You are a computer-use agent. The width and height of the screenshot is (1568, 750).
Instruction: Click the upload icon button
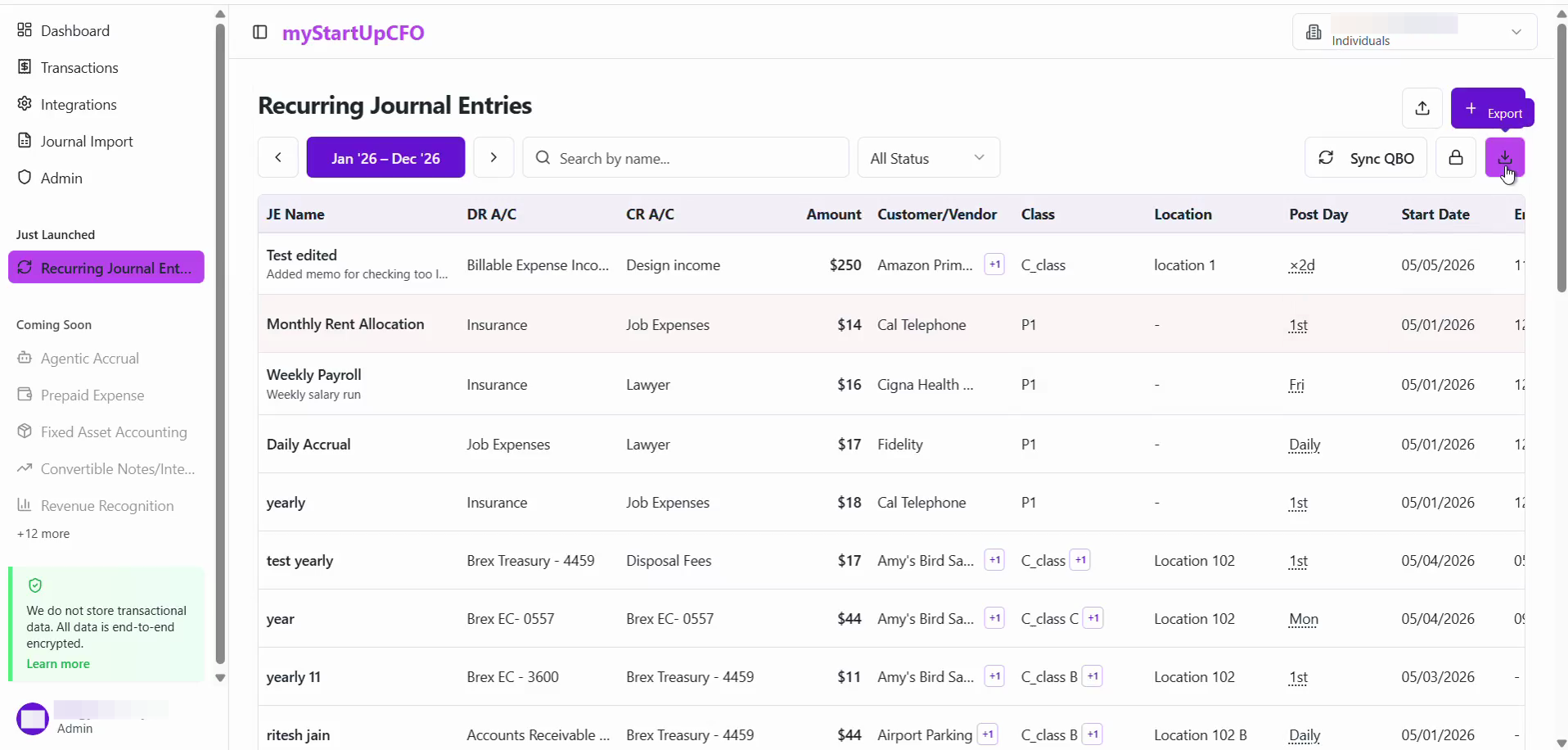[x=1422, y=108]
